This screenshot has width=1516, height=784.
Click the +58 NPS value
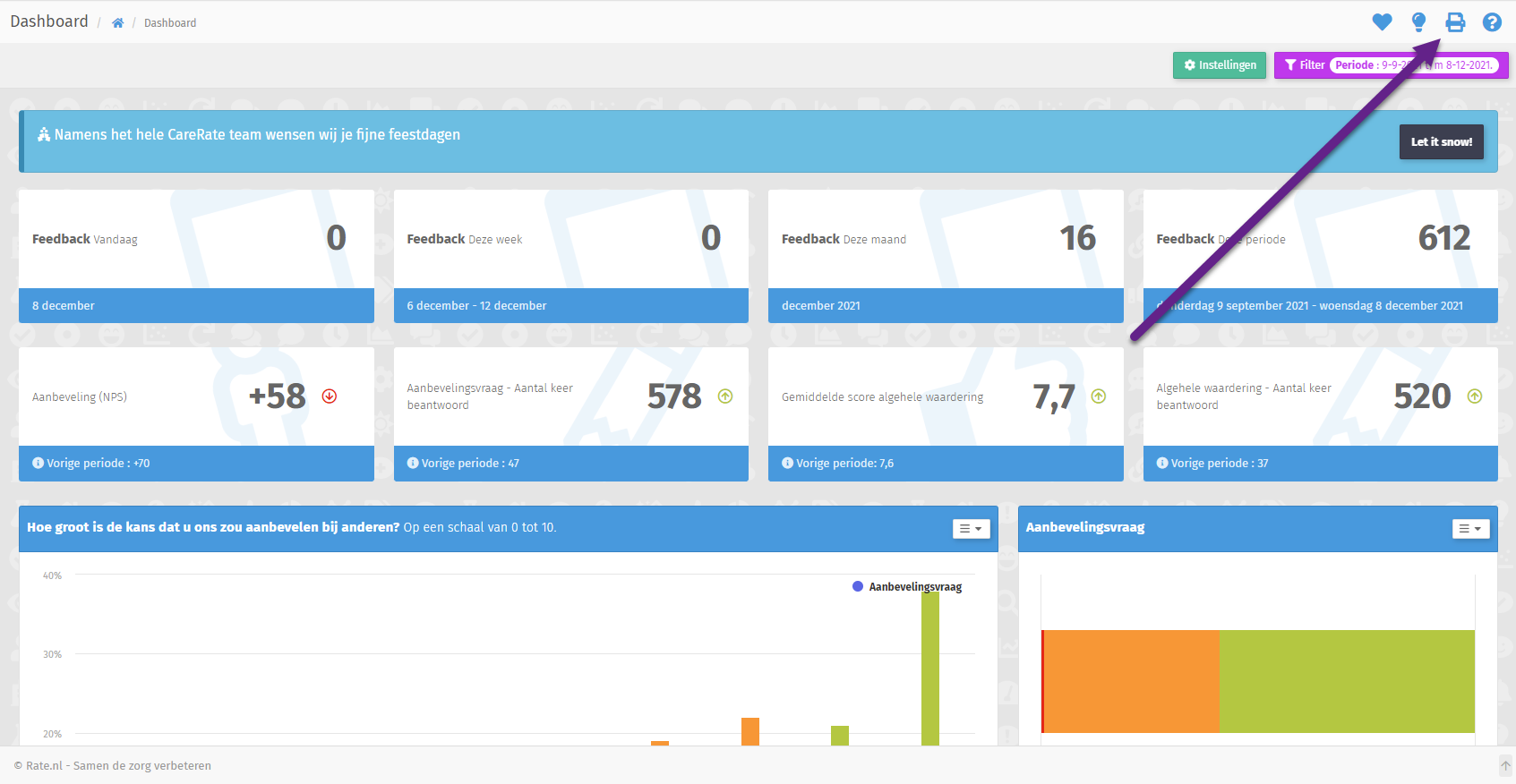click(278, 396)
